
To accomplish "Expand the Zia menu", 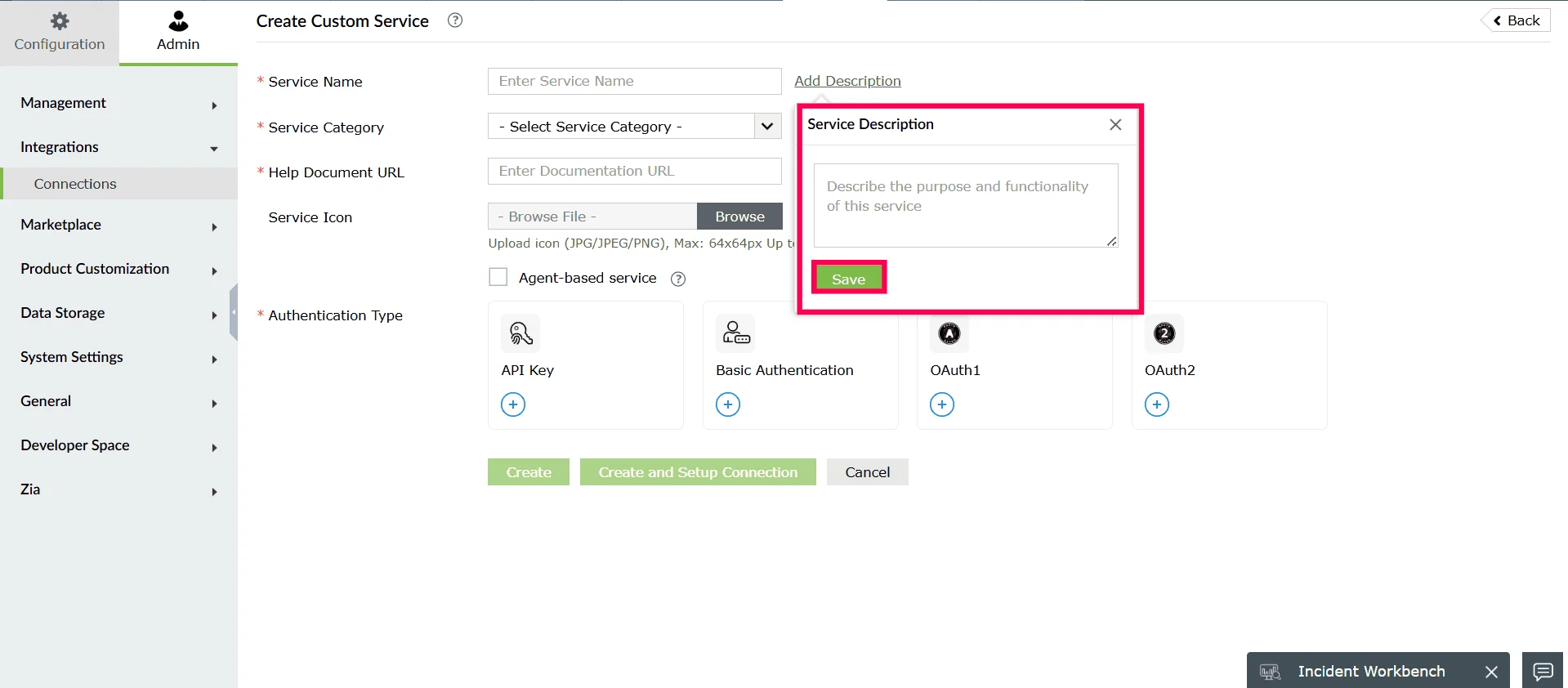I will [x=118, y=489].
